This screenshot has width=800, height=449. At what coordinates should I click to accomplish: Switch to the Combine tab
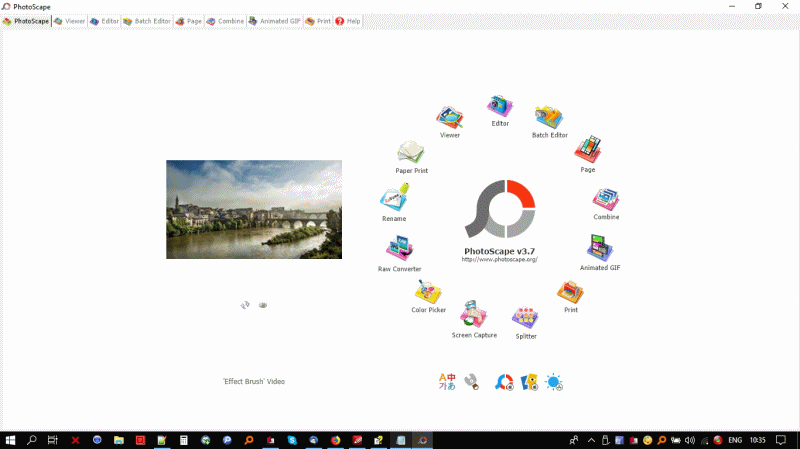click(225, 21)
